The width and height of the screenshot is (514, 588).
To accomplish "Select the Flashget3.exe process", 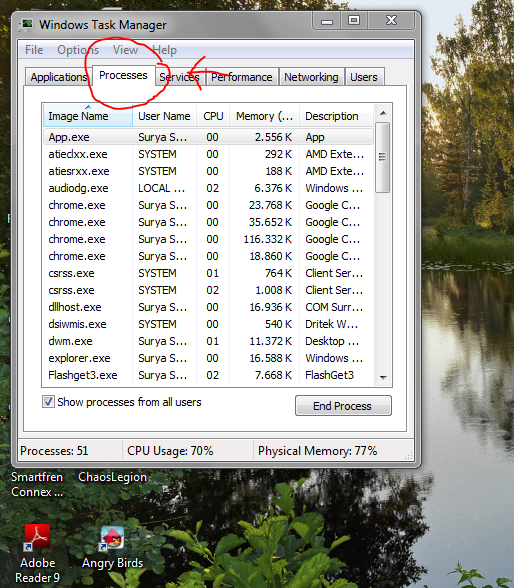I will (208, 375).
